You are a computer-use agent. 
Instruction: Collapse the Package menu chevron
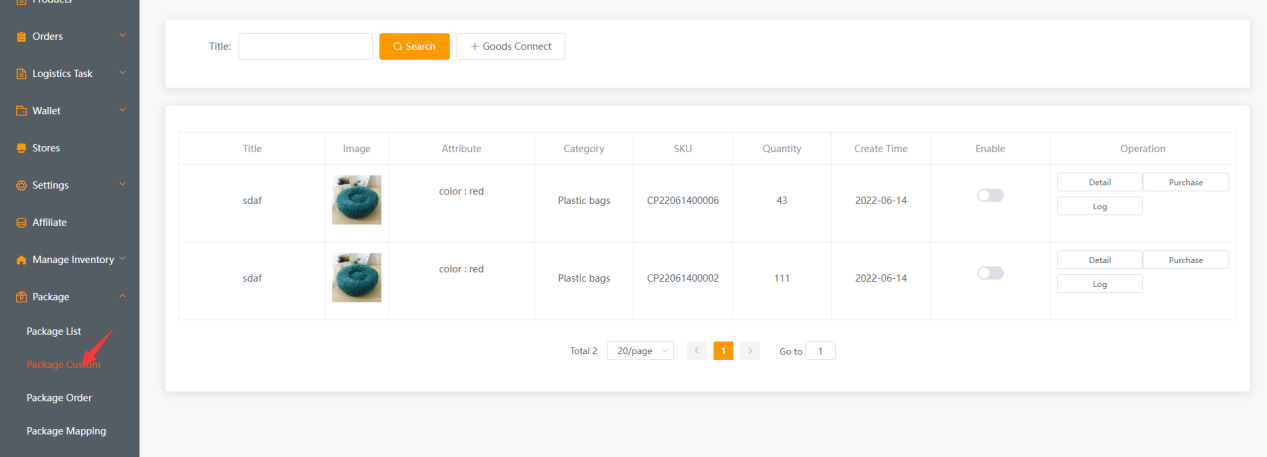coord(122,297)
